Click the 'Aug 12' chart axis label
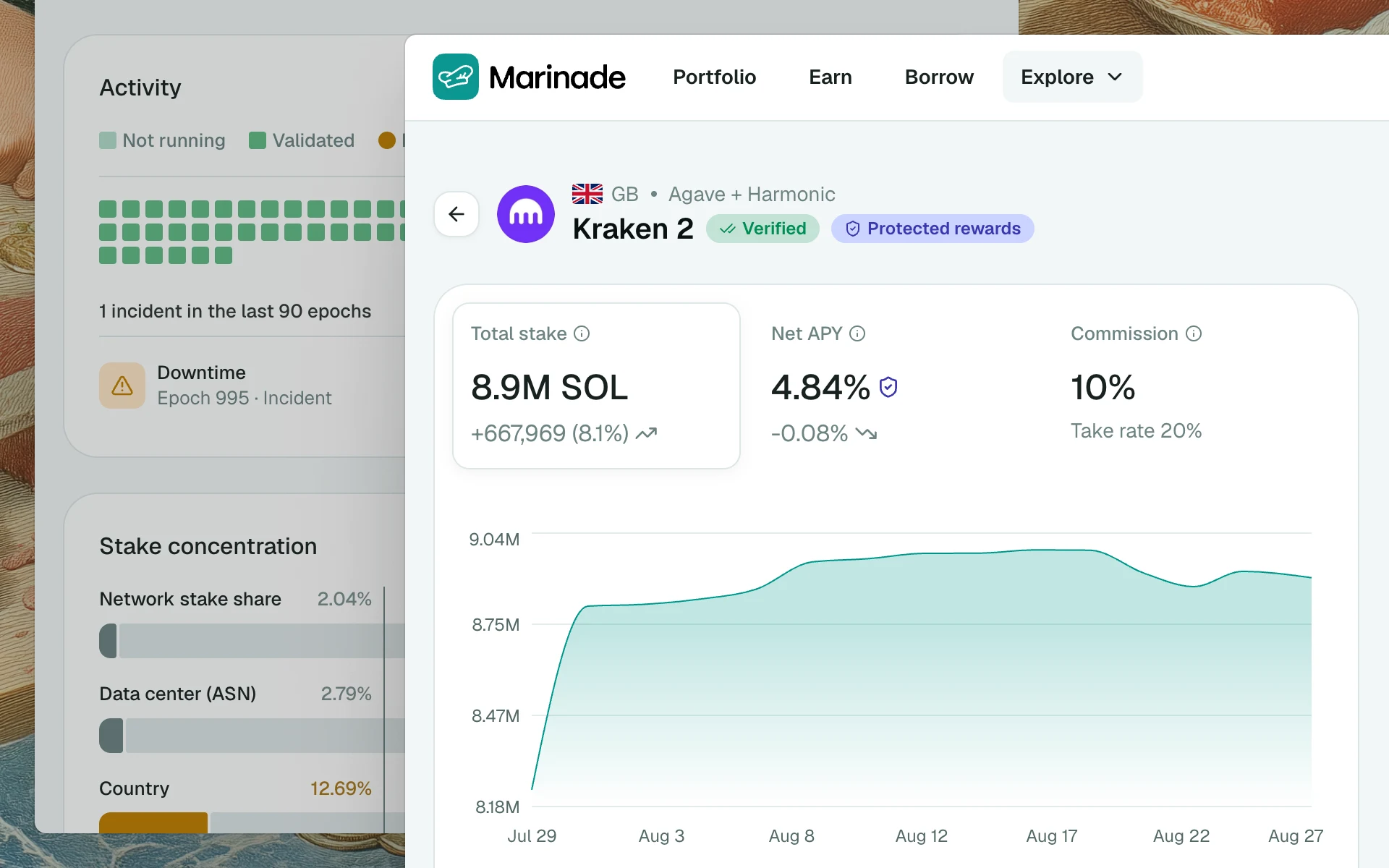 point(922,836)
